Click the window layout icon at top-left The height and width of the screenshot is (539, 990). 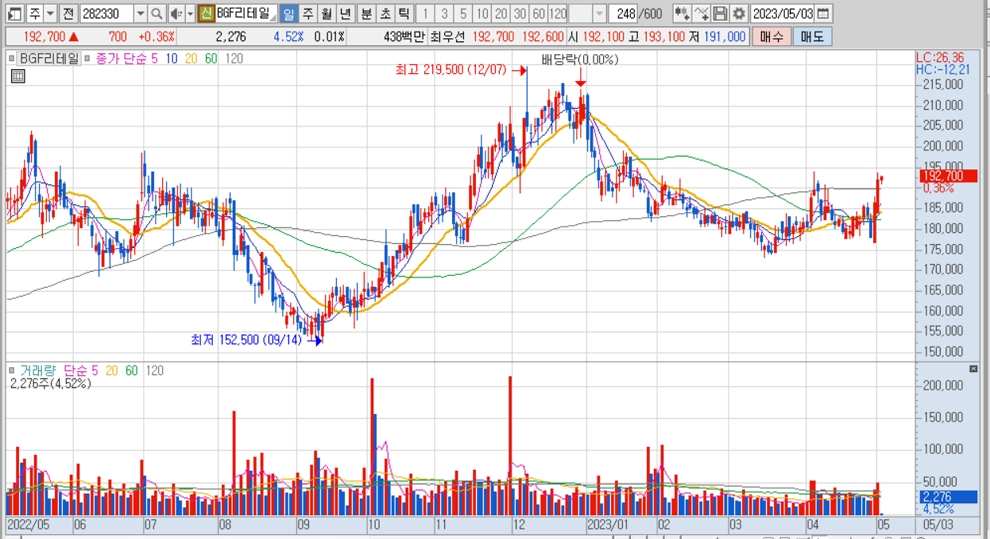click(15, 14)
